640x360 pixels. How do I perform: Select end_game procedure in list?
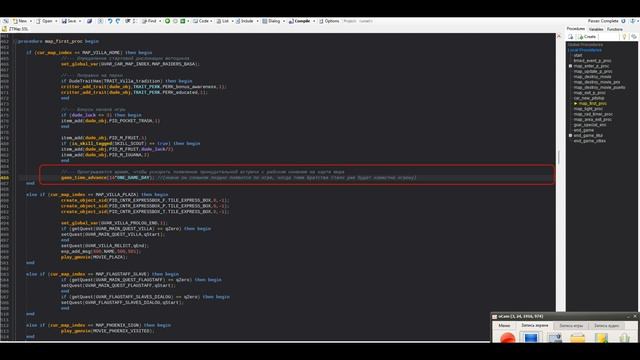pyautogui.click(x=583, y=130)
